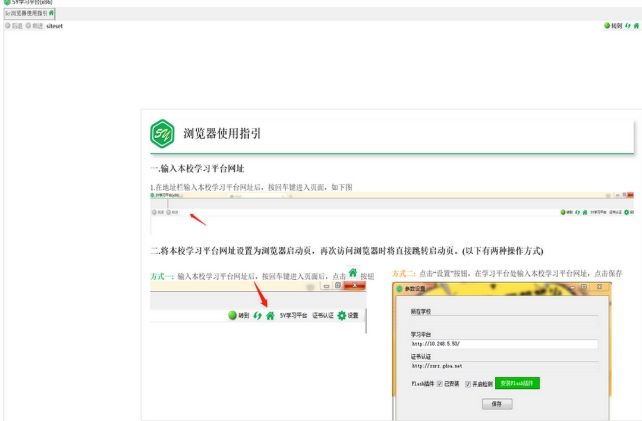This screenshot has height=421, width=642.
Task: Click 证书认证 in the 方式一 illustration toolbar
Action: pyautogui.click(x=323, y=315)
